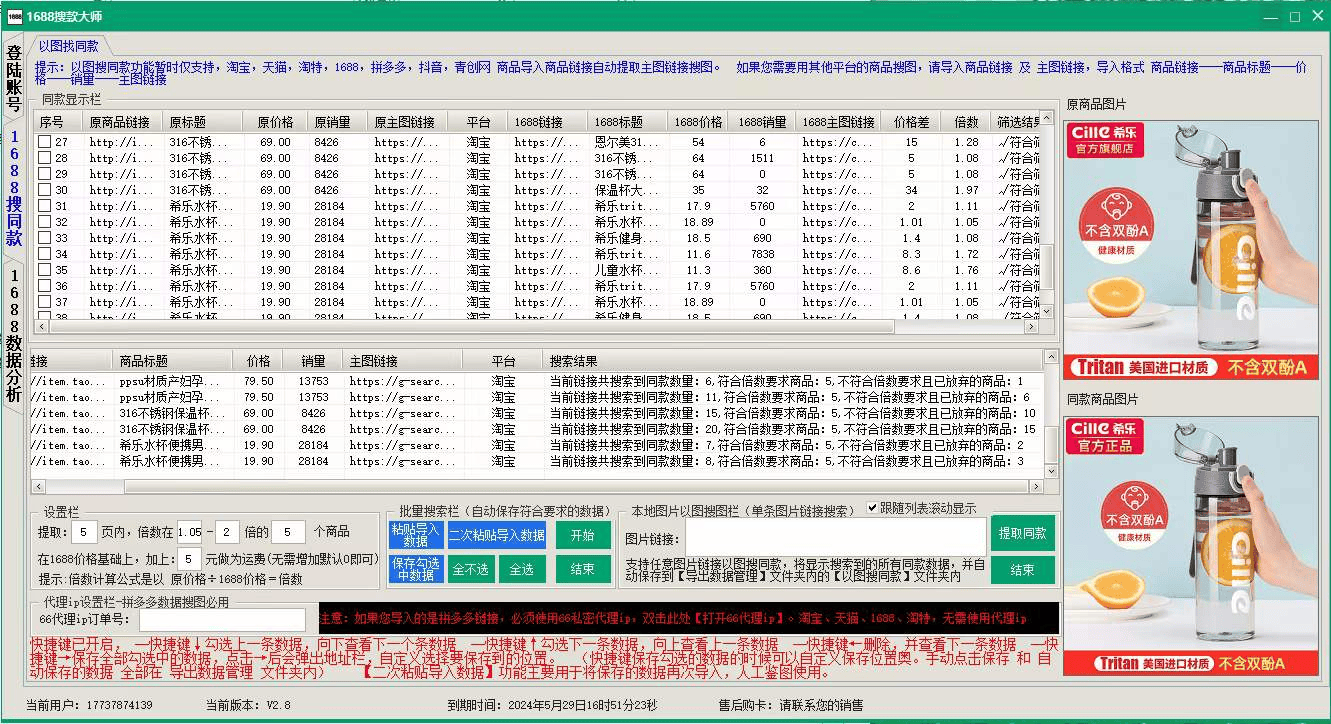Screen dimensions: 1331x724
Task: Focus the 66代理ip订单号 input field
Action: (222, 620)
